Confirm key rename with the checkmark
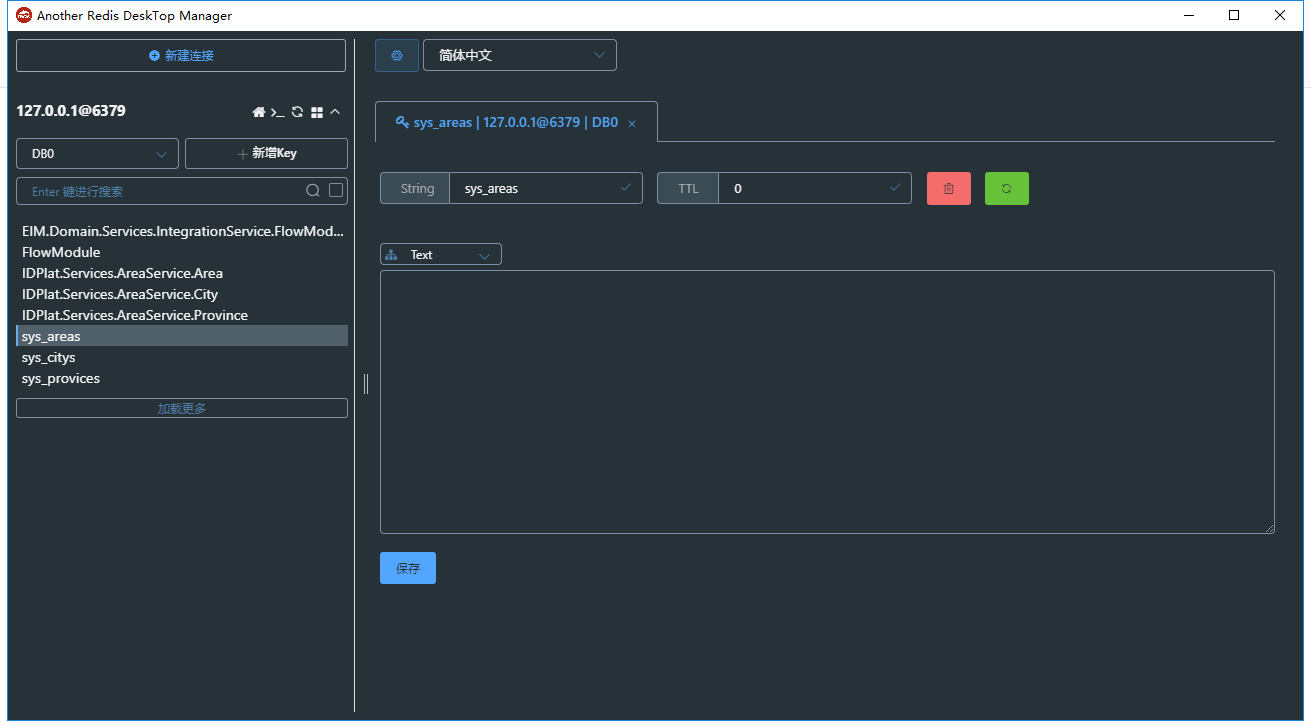This screenshot has width=1311, height=728. (627, 187)
